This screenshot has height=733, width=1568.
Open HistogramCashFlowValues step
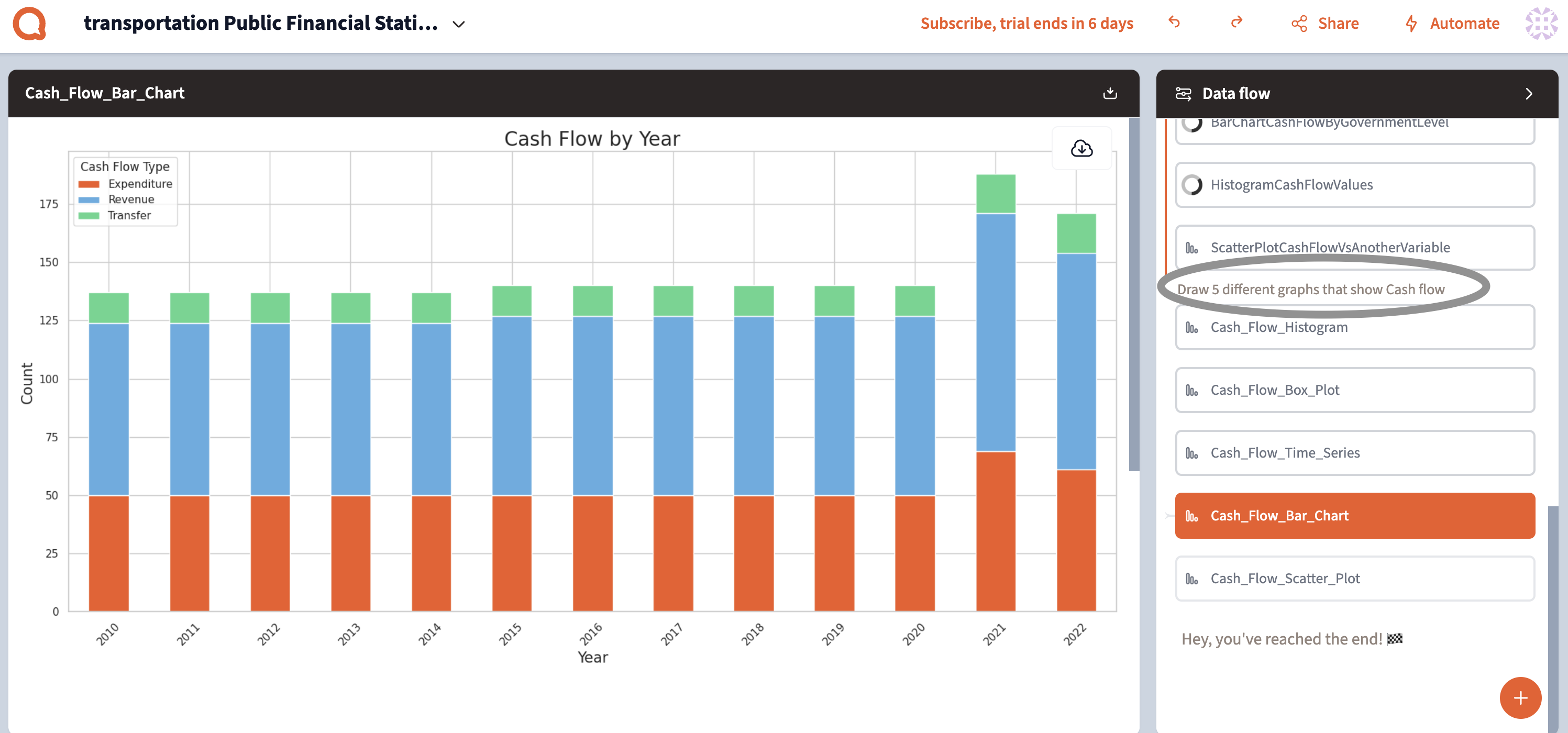1354,185
